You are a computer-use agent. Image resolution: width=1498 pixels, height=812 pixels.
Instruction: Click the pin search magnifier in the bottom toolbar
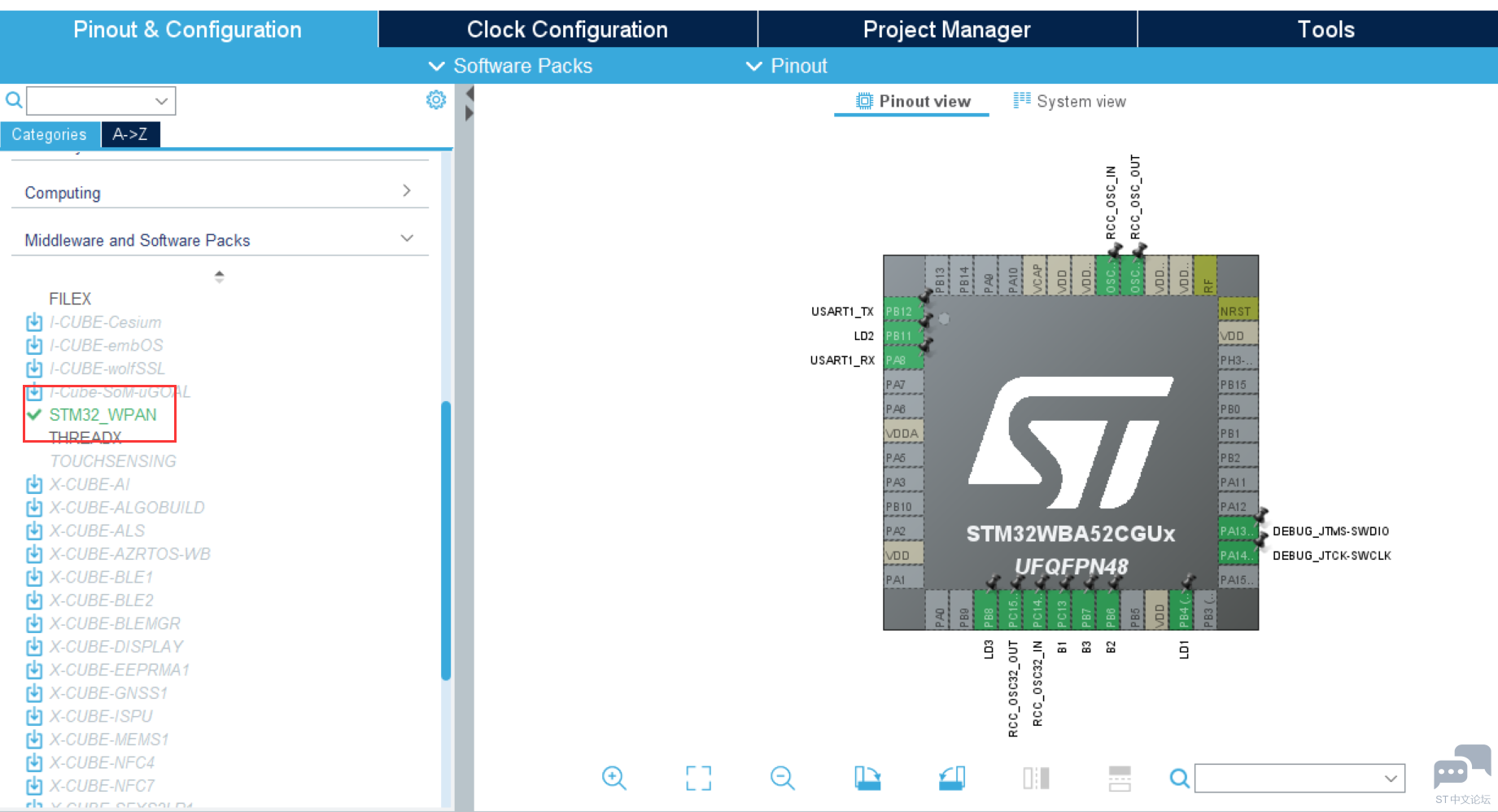click(1179, 779)
